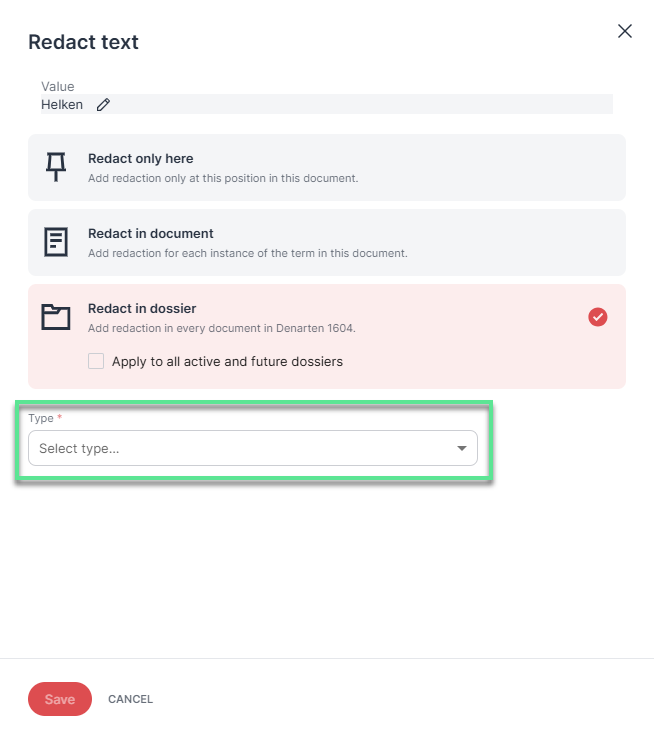This screenshot has height=735, width=654.
Task: Click the document icon for Redact in document
Action: (56, 242)
